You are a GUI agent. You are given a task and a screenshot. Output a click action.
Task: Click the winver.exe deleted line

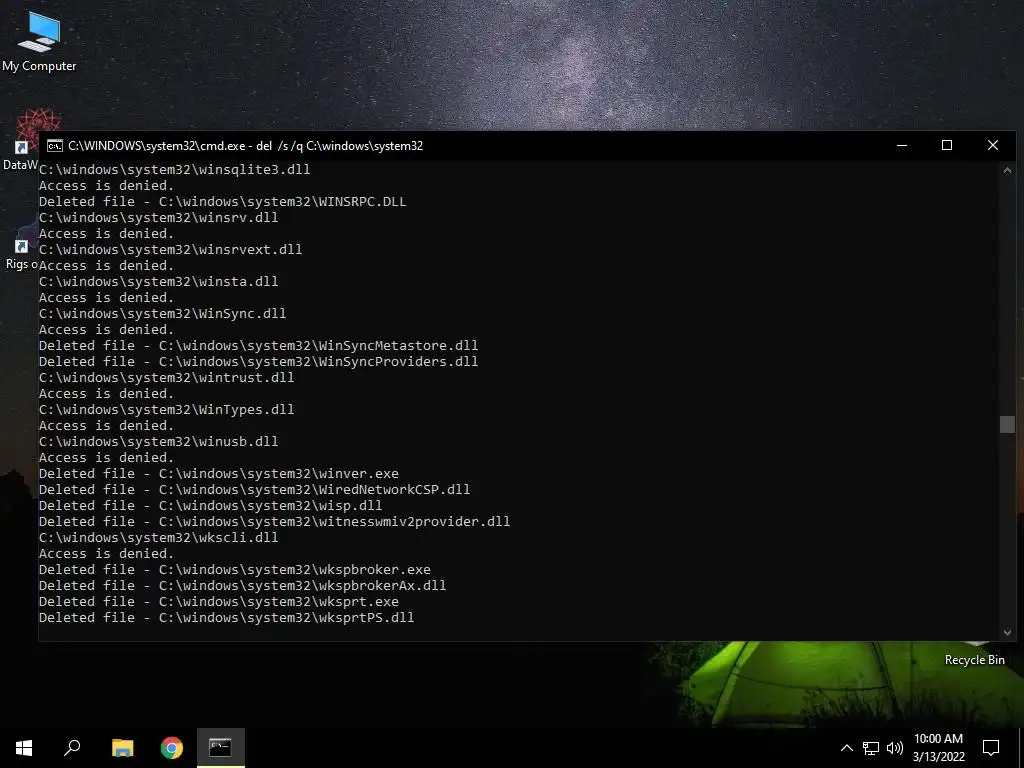[219, 473]
